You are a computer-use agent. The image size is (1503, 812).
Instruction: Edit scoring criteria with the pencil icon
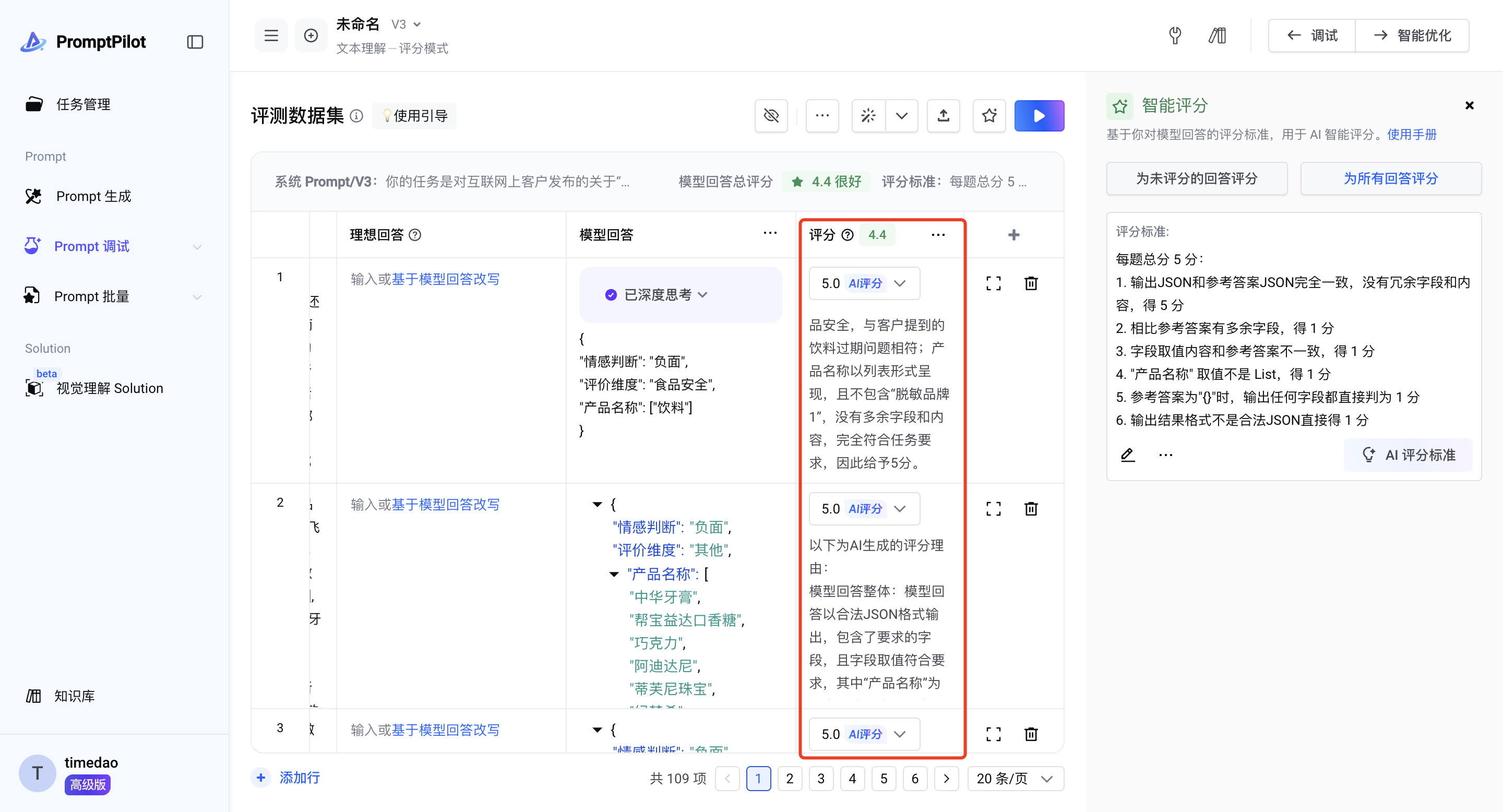[x=1127, y=455]
